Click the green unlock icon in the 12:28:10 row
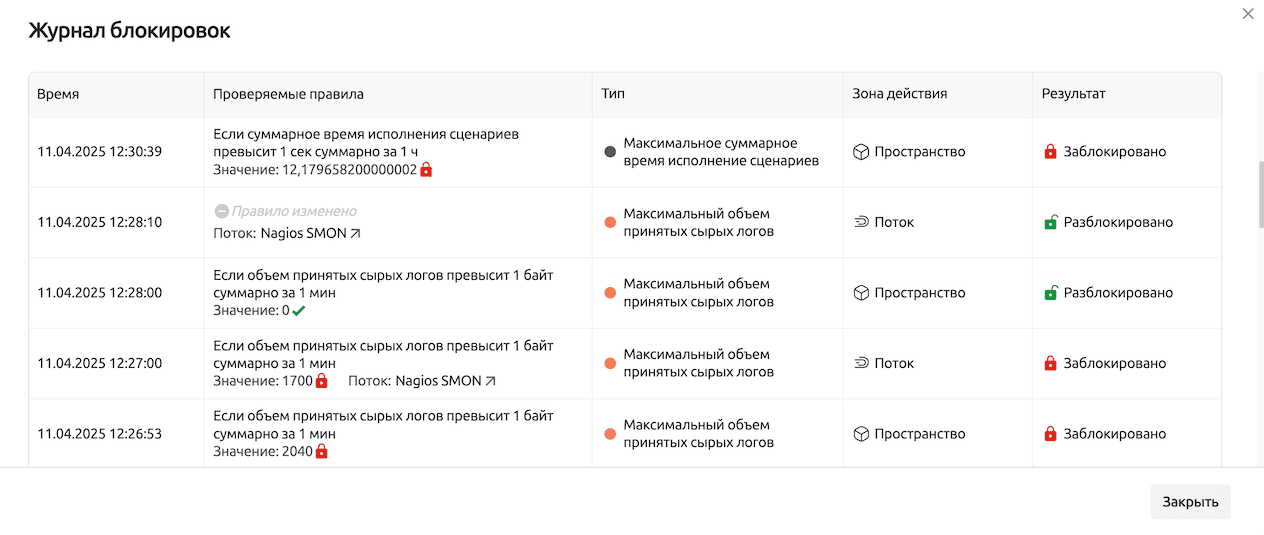This screenshot has height=535, width=1264. [x=1050, y=222]
